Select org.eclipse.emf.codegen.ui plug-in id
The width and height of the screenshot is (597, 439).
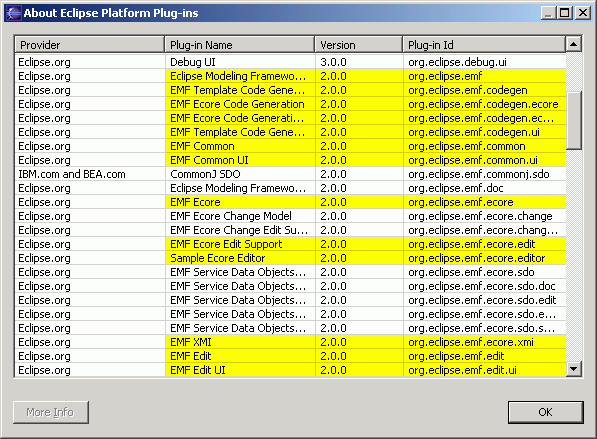click(484, 132)
